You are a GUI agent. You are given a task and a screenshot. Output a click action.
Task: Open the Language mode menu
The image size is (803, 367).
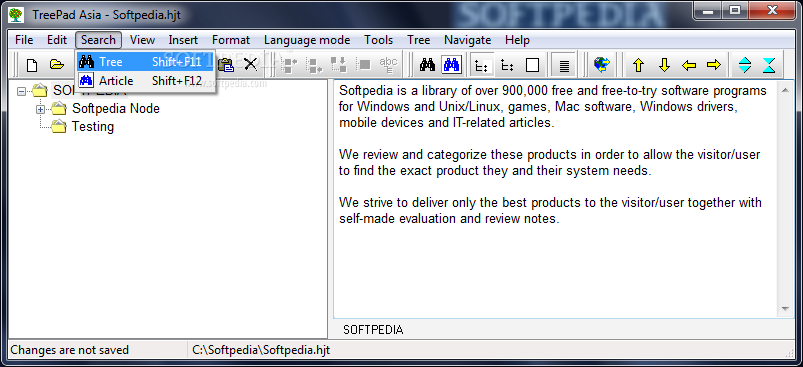(x=307, y=40)
